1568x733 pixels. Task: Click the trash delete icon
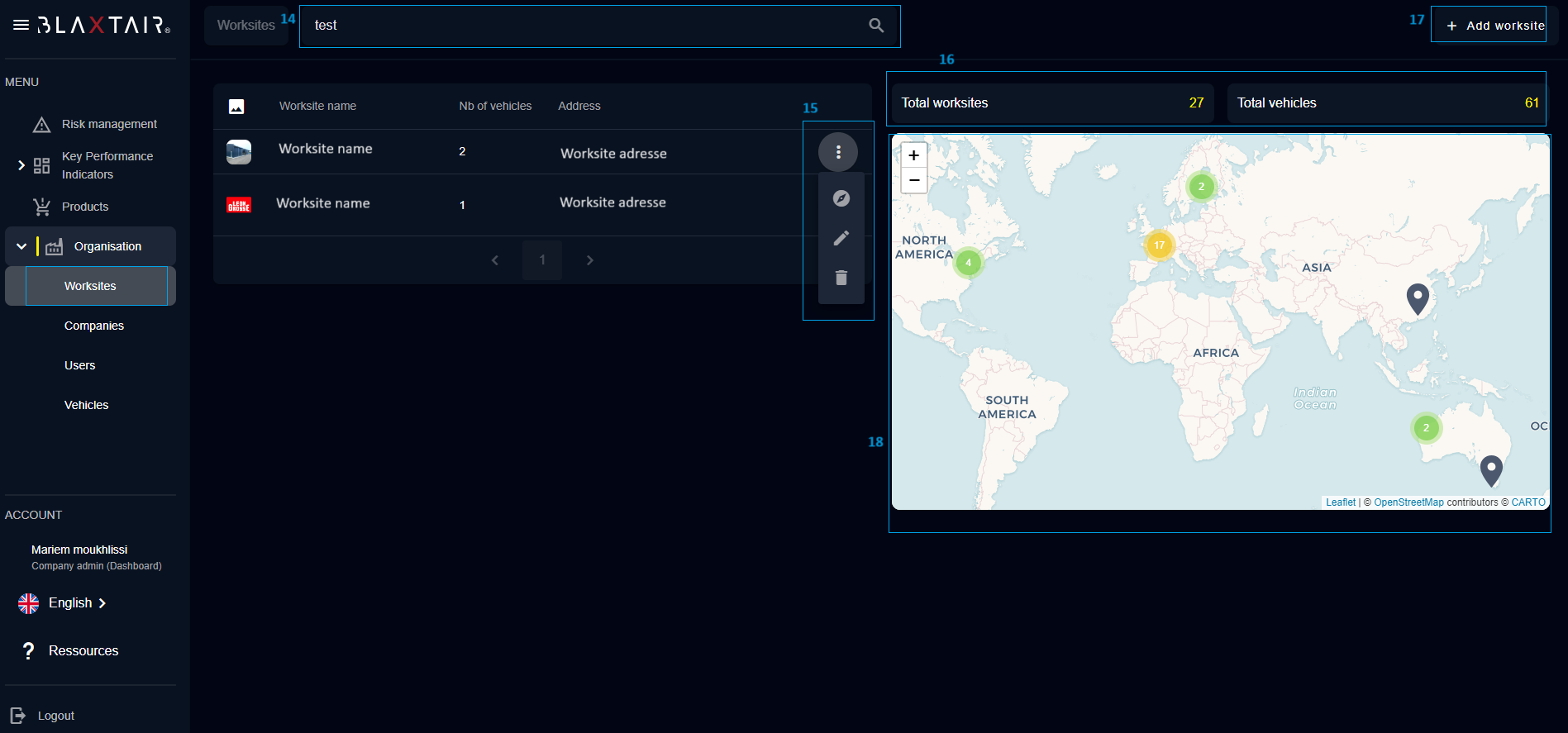click(x=841, y=278)
